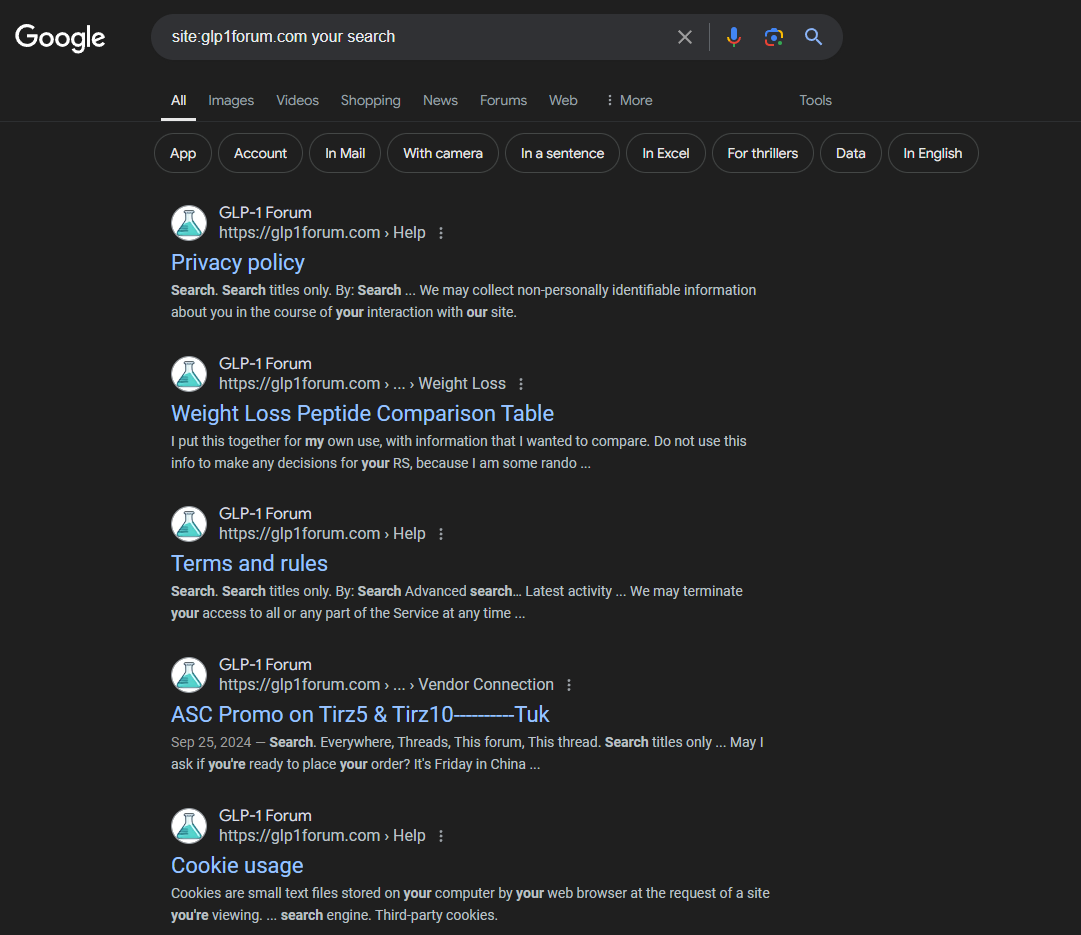
Task: Open three-dot menu for Cookie usage result
Action: point(441,836)
